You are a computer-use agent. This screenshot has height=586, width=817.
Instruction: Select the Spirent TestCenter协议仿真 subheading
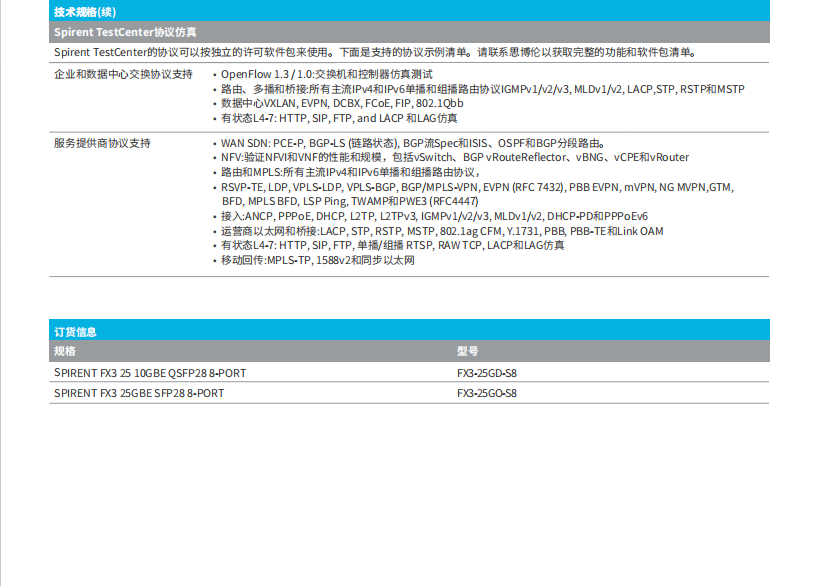125,32
